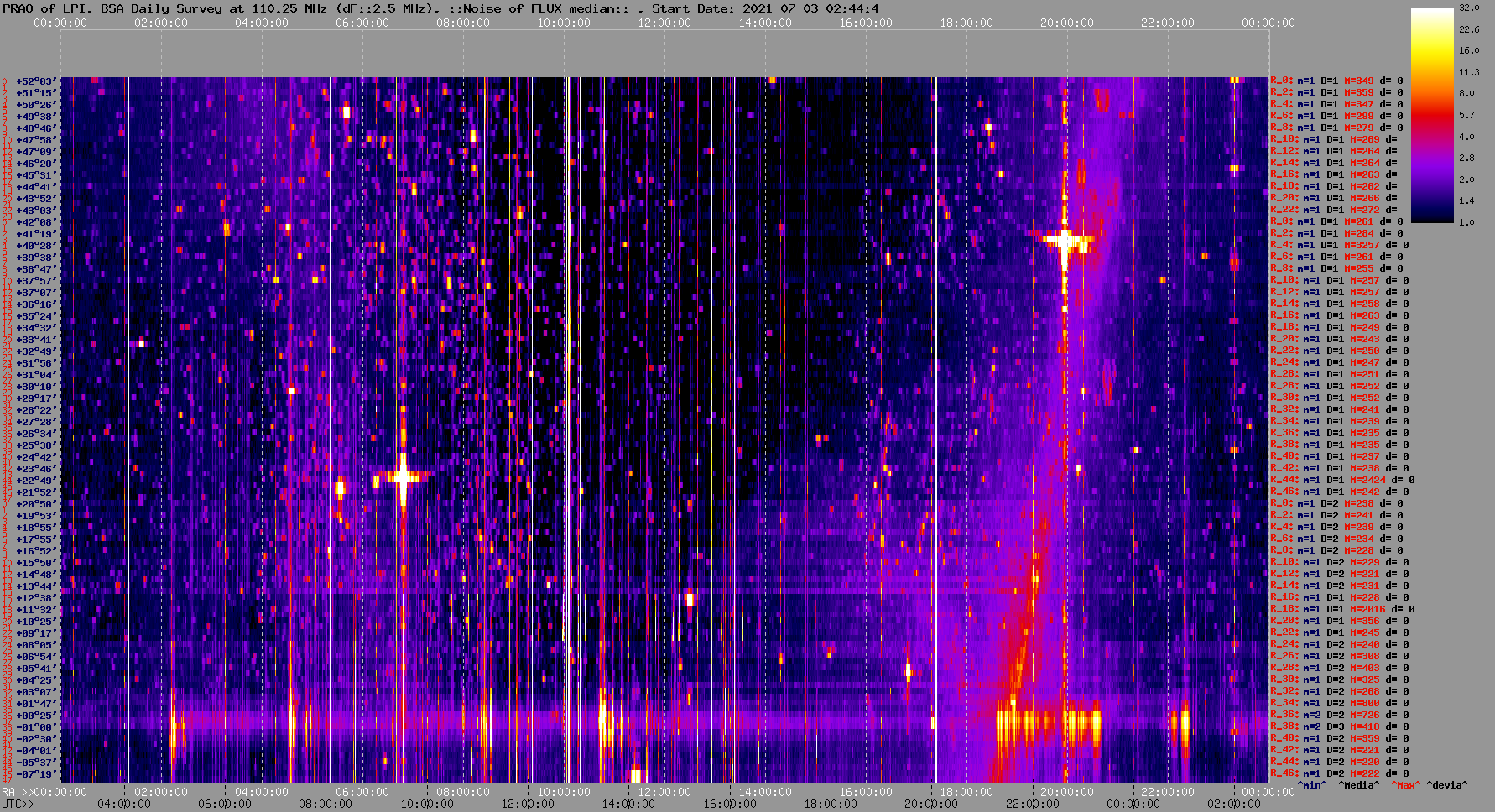This screenshot has width=1495, height=812.
Task: Click the declination label '+22°49''
Action: [35, 481]
